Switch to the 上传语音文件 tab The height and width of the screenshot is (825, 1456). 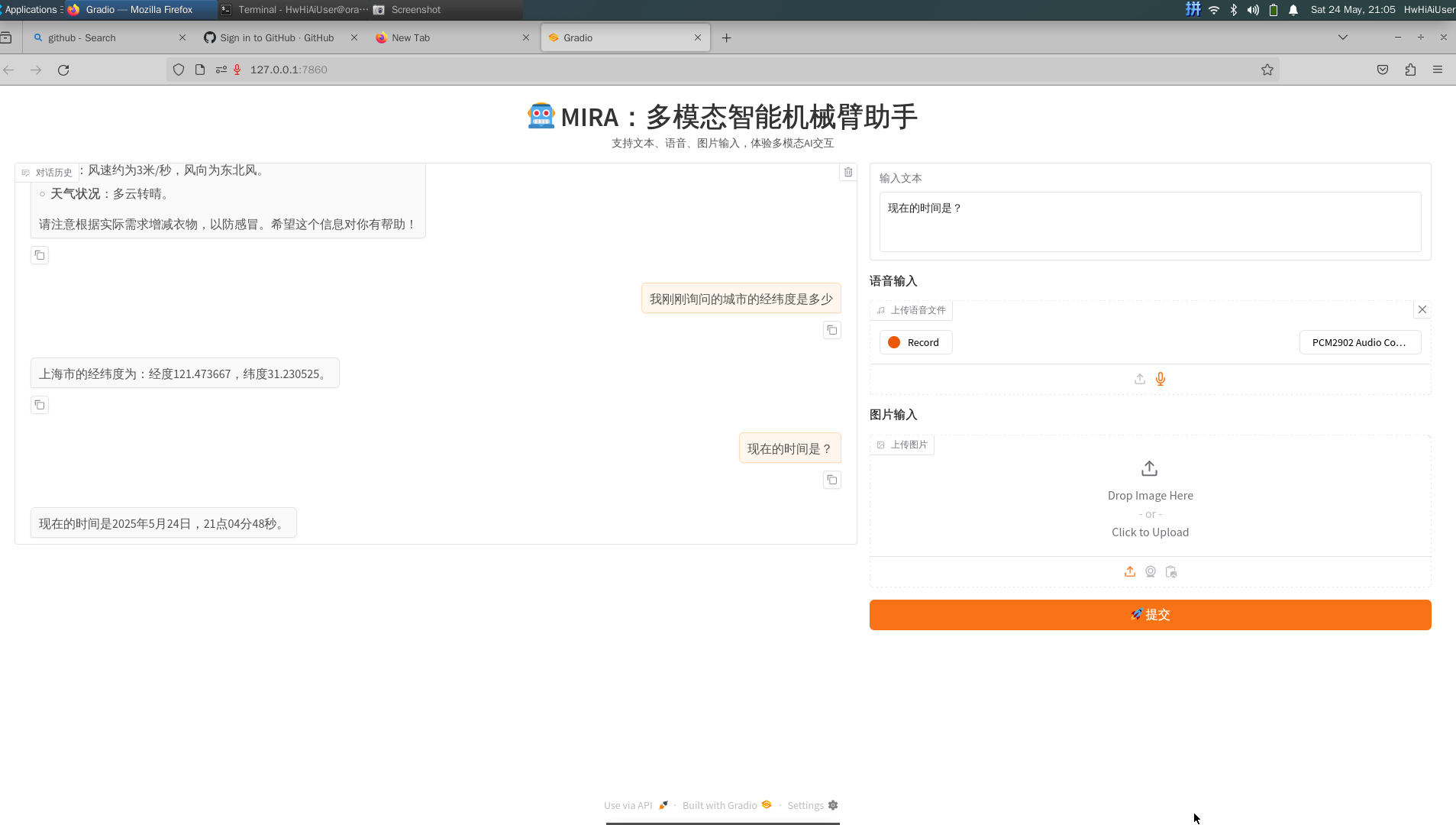[x=912, y=310]
